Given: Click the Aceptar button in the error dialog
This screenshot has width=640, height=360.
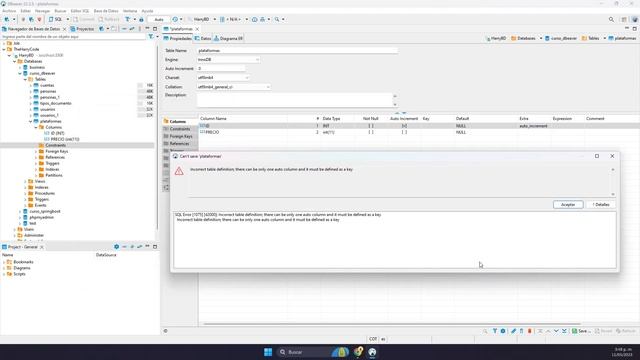Looking at the screenshot, I should pyautogui.click(x=568, y=204).
